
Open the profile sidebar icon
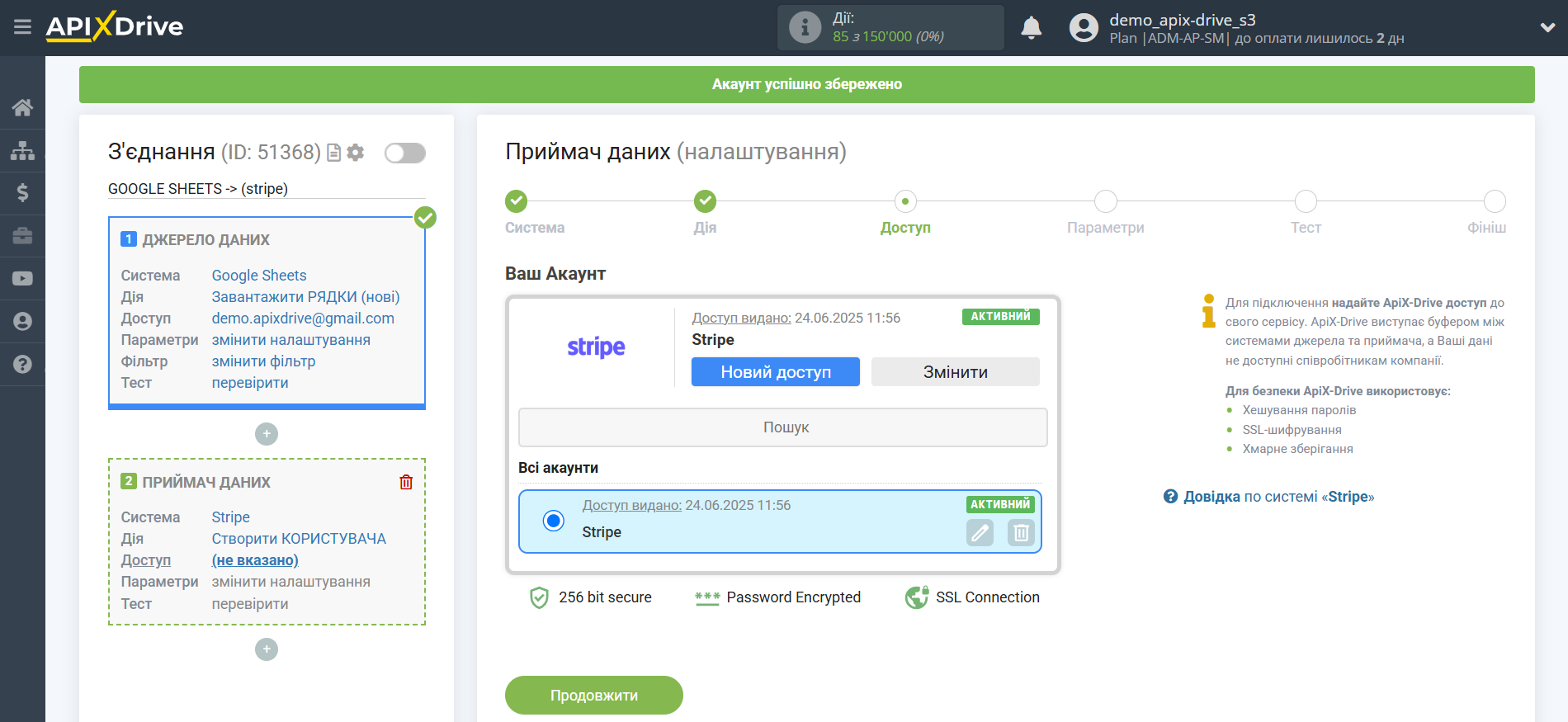[x=22, y=322]
